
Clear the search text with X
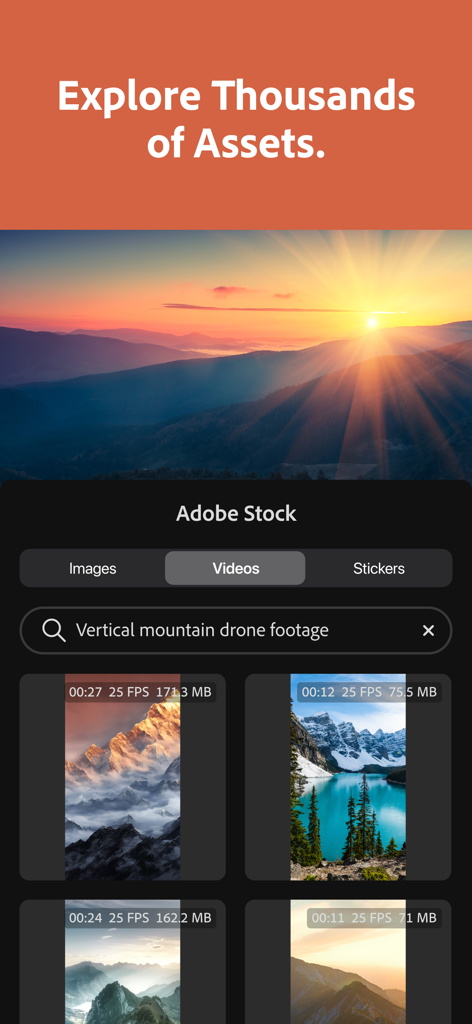(428, 630)
